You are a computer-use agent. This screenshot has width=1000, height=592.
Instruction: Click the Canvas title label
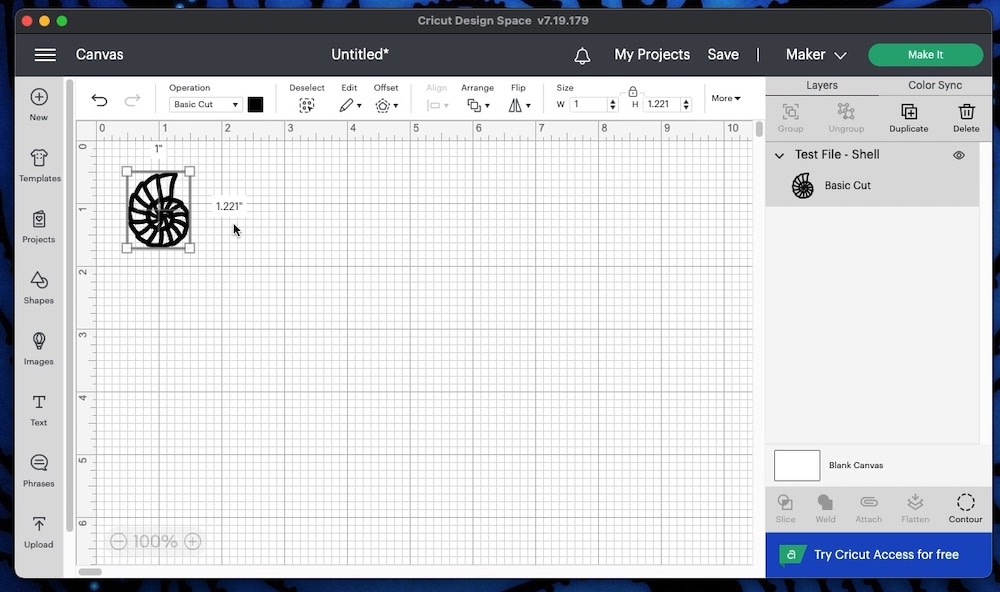click(x=99, y=55)
